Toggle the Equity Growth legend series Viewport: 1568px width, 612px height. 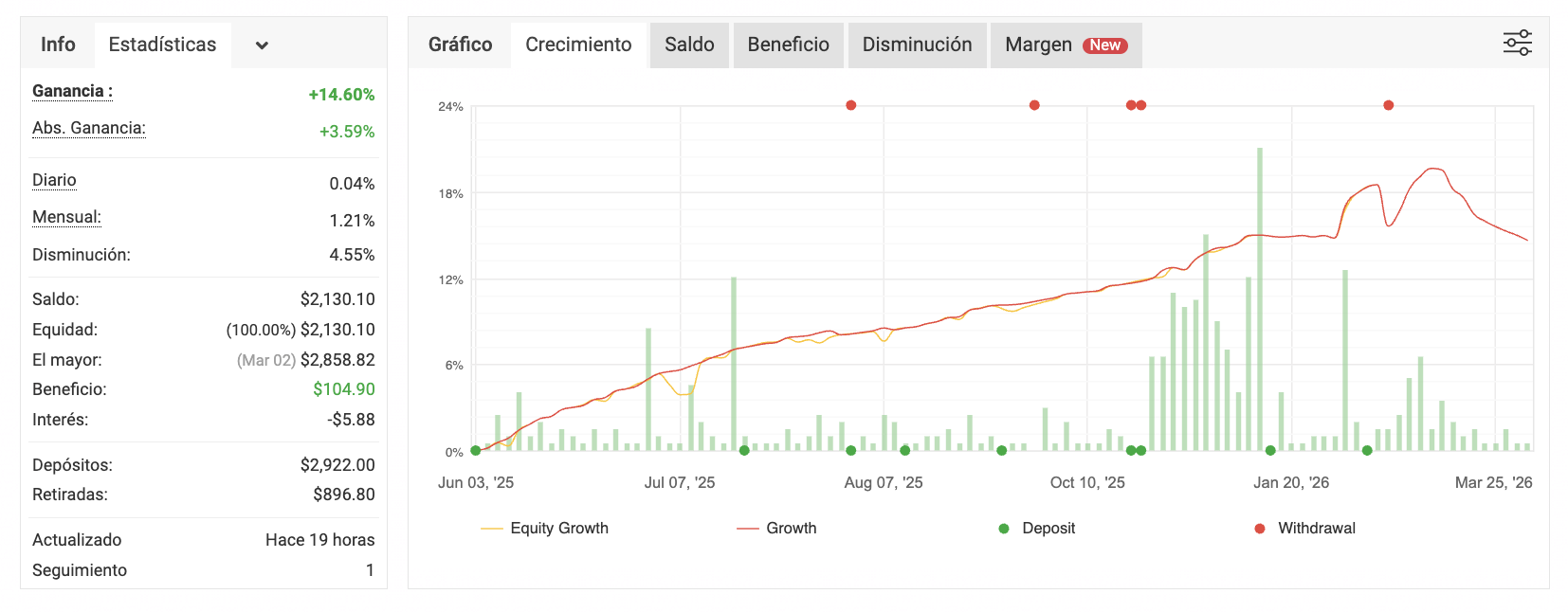point(545,529)
